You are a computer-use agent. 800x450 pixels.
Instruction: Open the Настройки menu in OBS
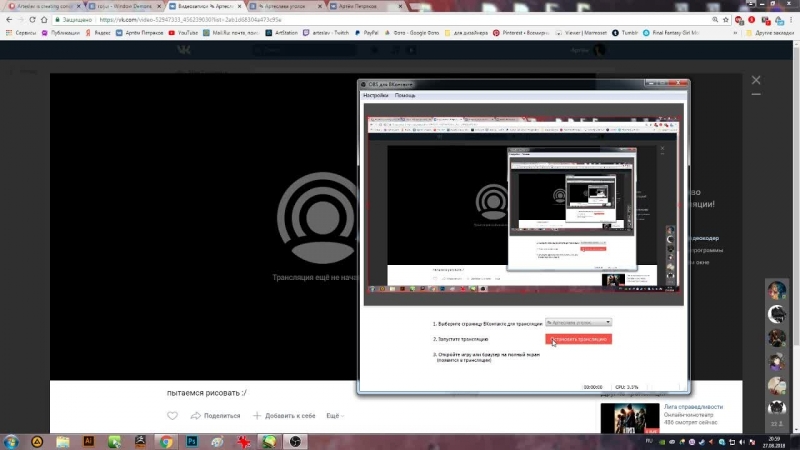(x=376, y=95)
